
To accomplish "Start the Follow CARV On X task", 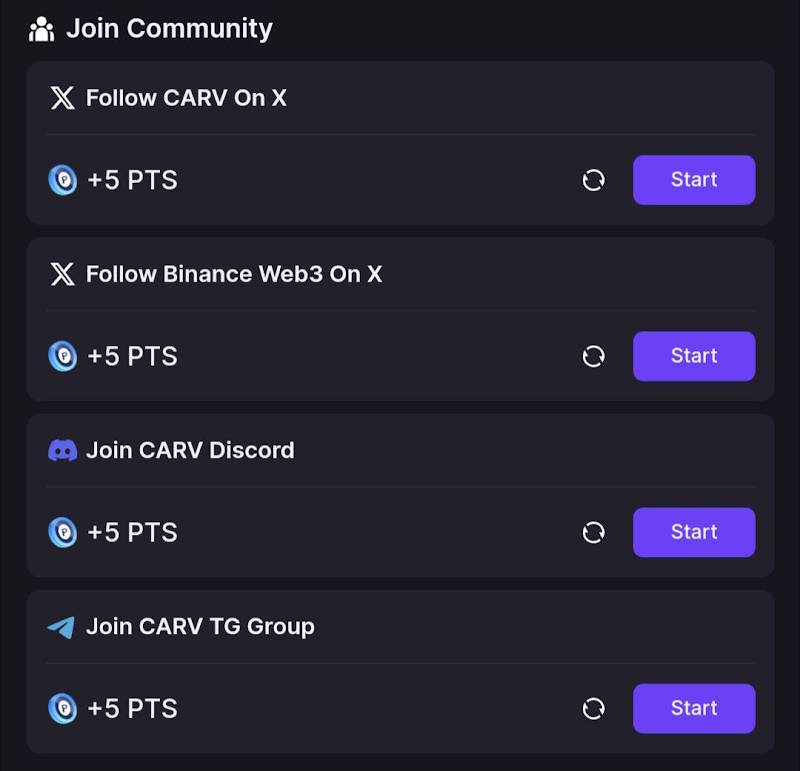I will [x=694, y=180].
